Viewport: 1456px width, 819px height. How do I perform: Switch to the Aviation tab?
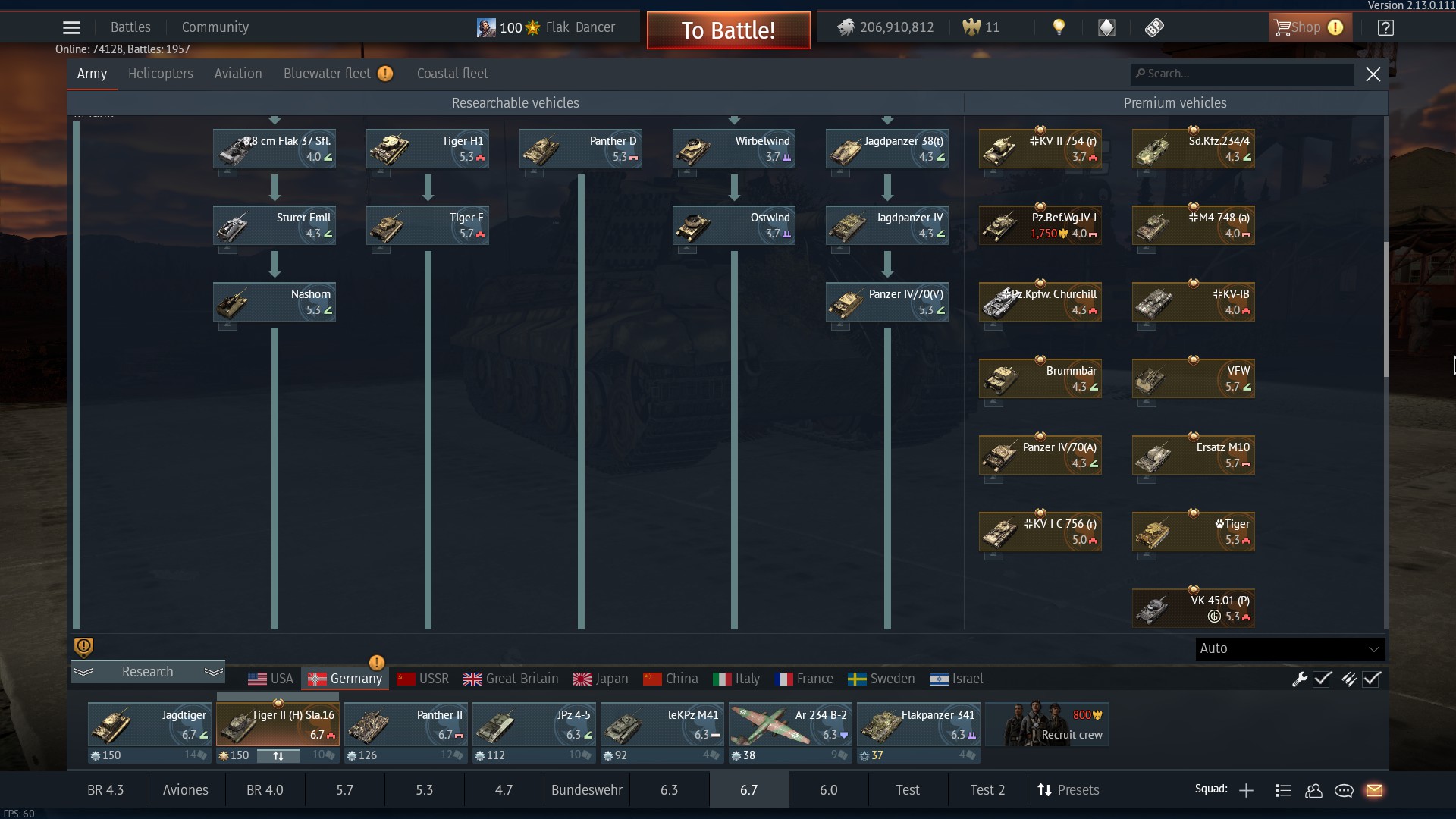238,74
